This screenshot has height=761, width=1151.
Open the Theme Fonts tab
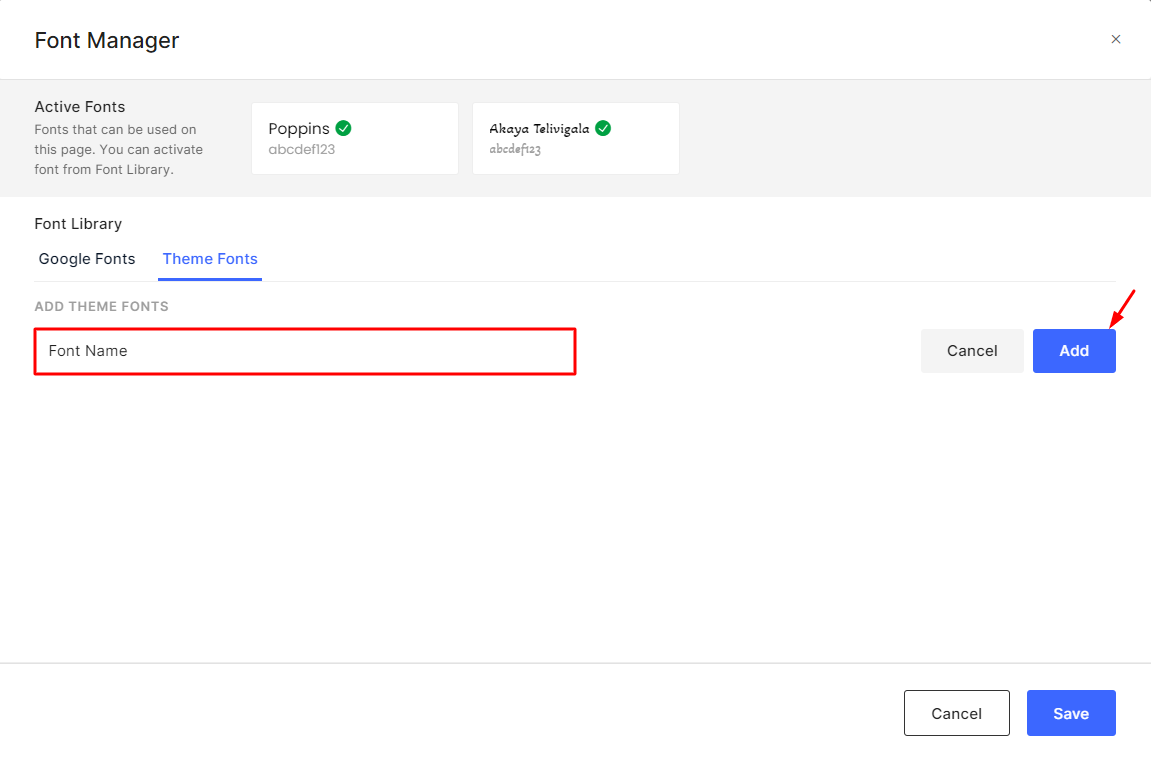point(210,259)
